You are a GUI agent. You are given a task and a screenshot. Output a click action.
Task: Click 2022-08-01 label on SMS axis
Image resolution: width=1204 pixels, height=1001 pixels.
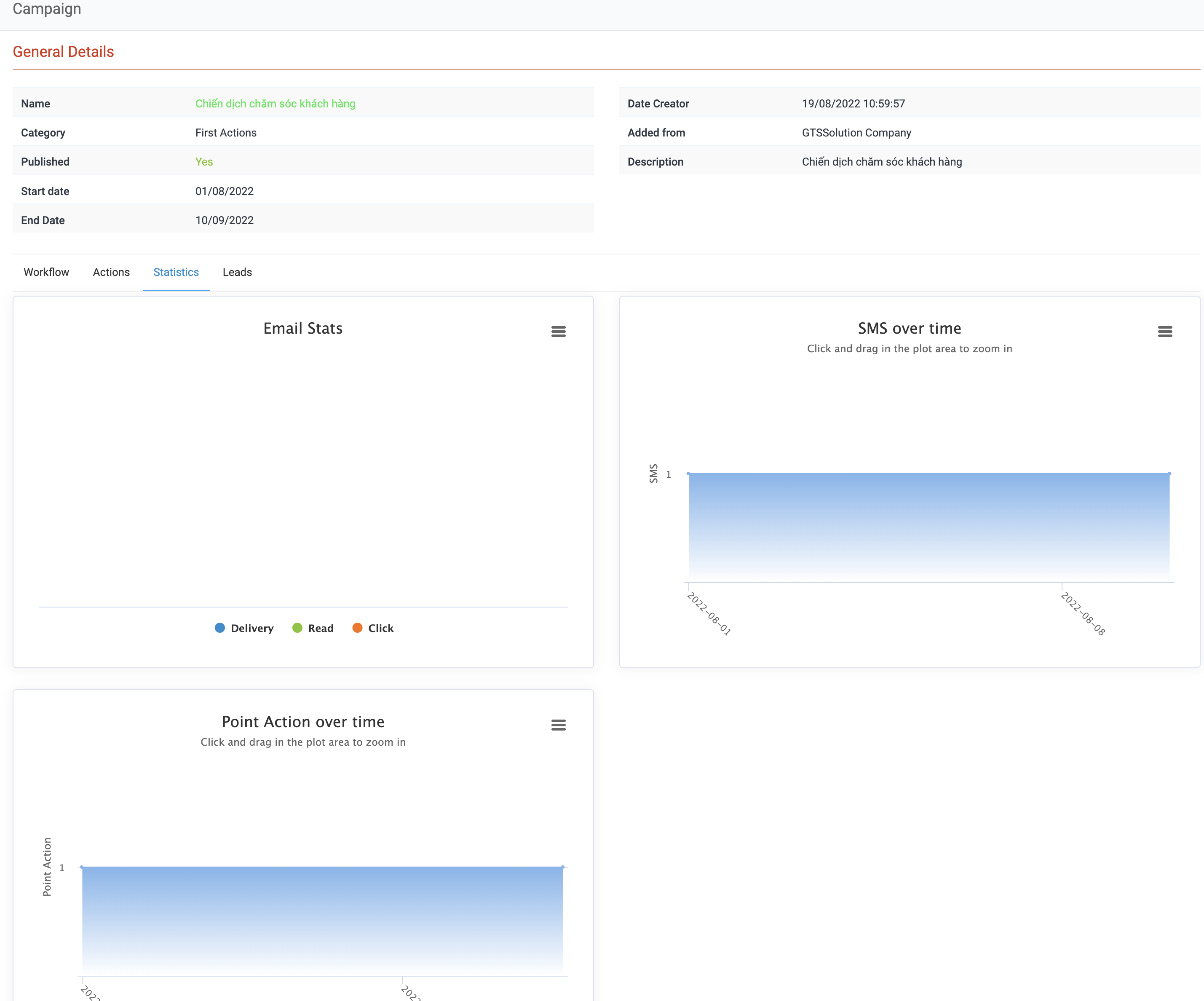click(709, 614)
